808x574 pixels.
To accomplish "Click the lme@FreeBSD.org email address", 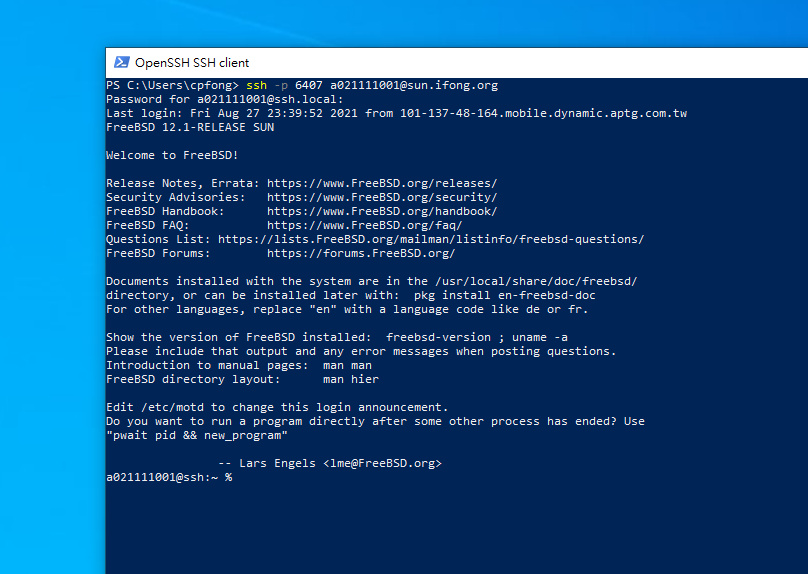I will (384, 464).
